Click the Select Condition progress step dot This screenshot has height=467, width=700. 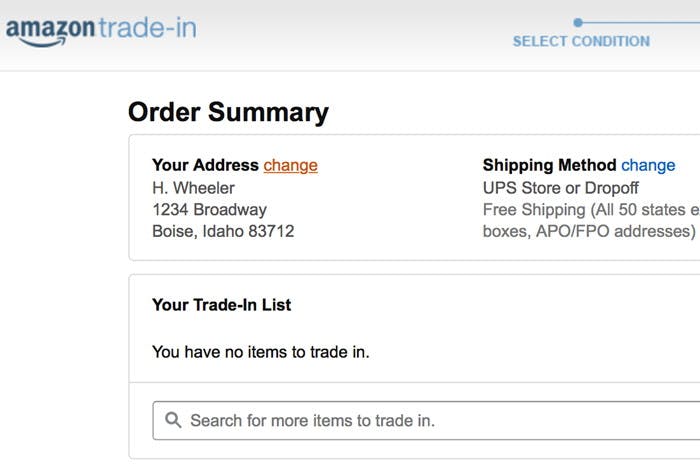578,22
